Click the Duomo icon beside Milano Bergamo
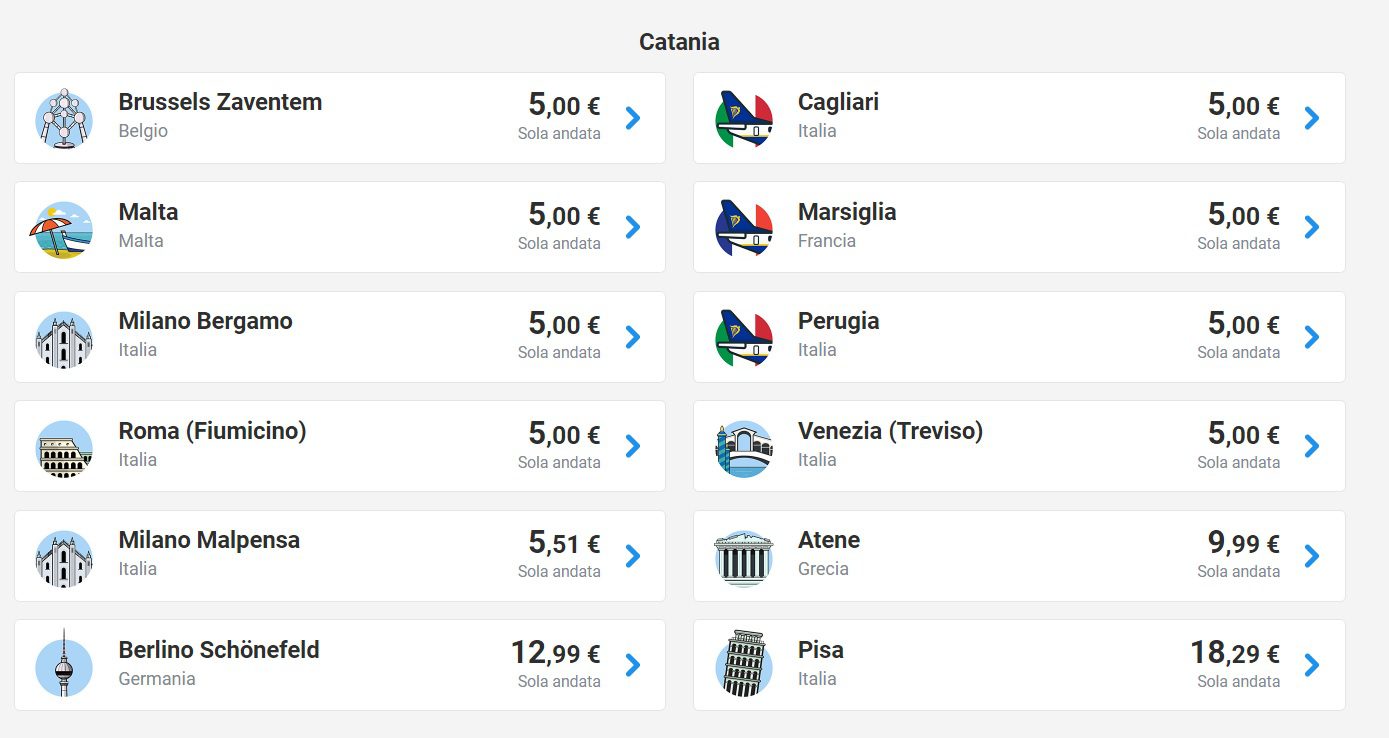This screenshot has height=738, width=1389. point(63,337)
